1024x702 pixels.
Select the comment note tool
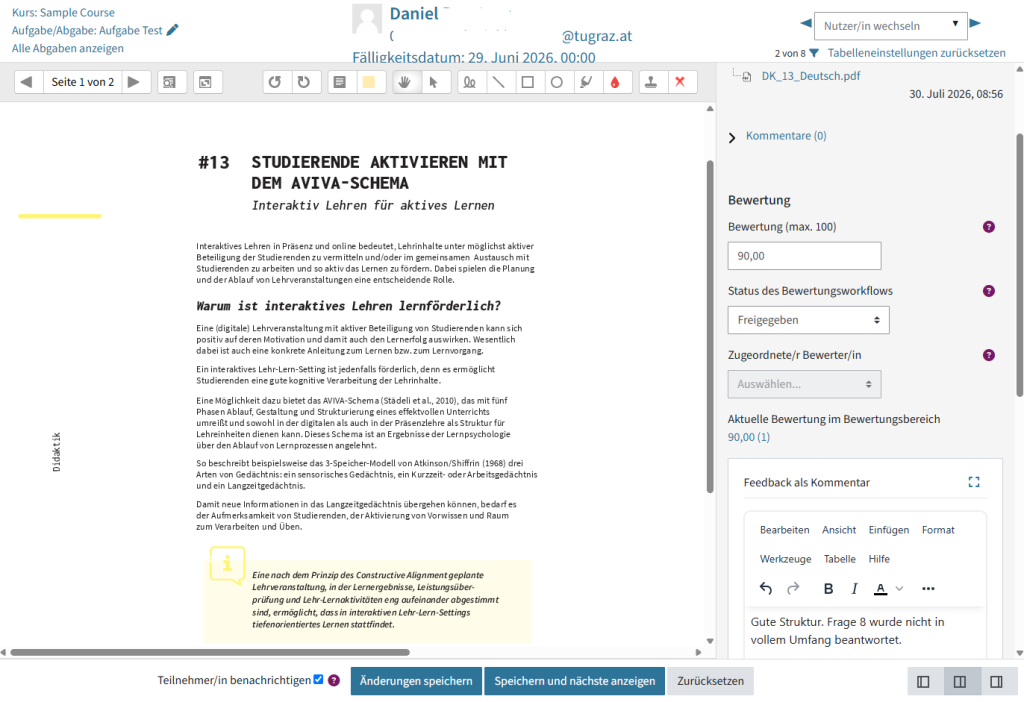pyautogui.click(x=340, y=82)
